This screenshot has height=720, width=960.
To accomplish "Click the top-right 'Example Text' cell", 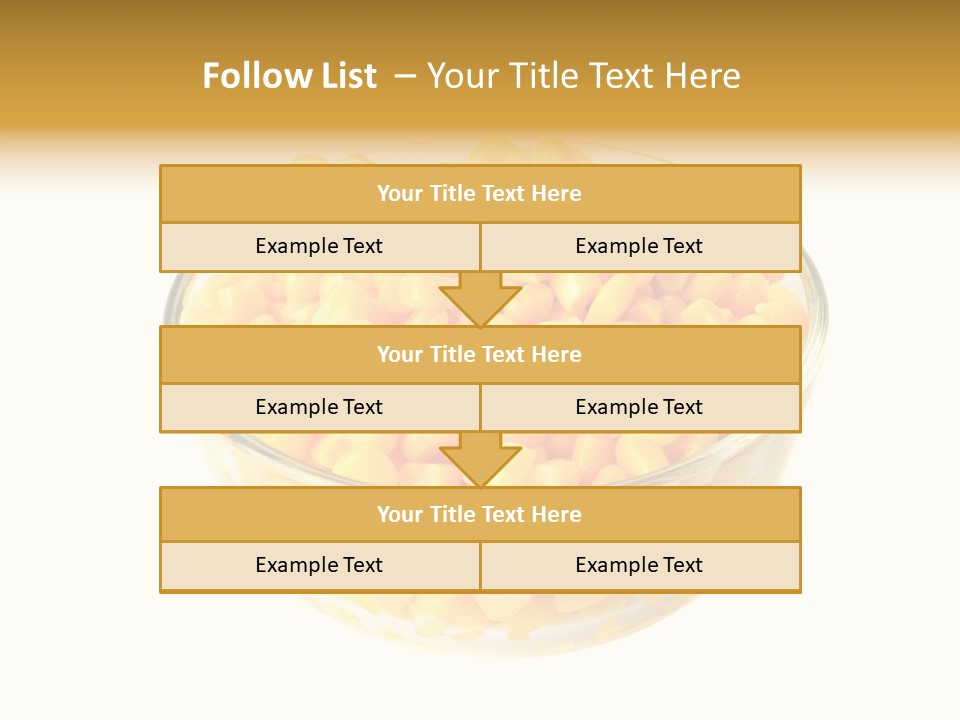I will click(x=640, y=246).
